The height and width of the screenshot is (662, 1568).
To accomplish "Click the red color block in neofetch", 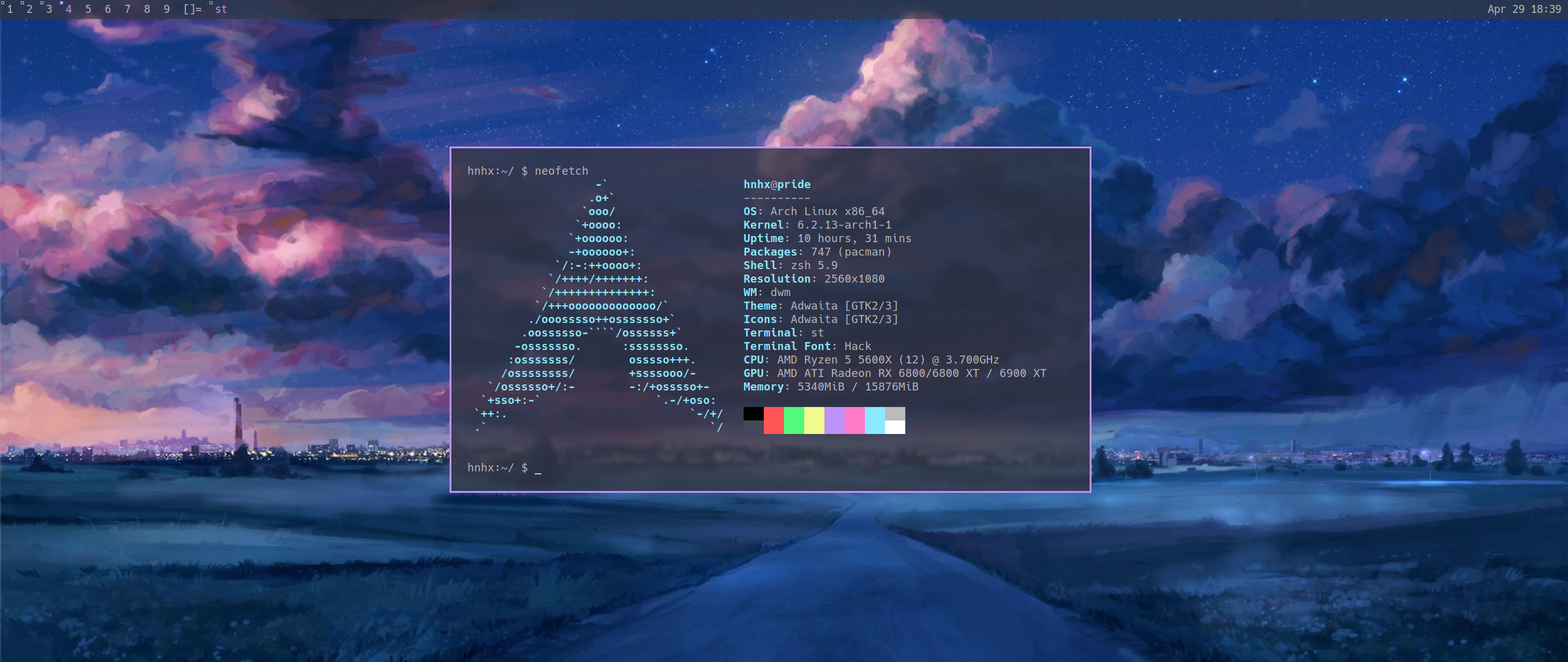I will pos(774,420).
